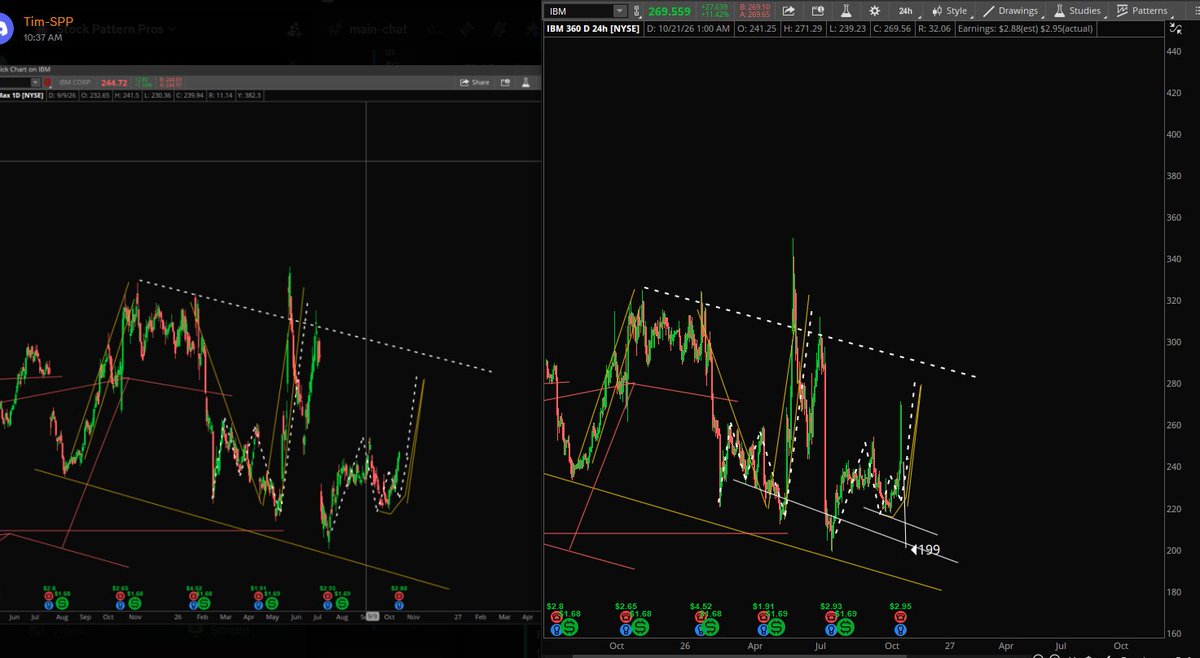Open the flask icon in right chart toolbar
Image resolution: width=1200 pixels, height=658 pixels.
tap(846, 11)
